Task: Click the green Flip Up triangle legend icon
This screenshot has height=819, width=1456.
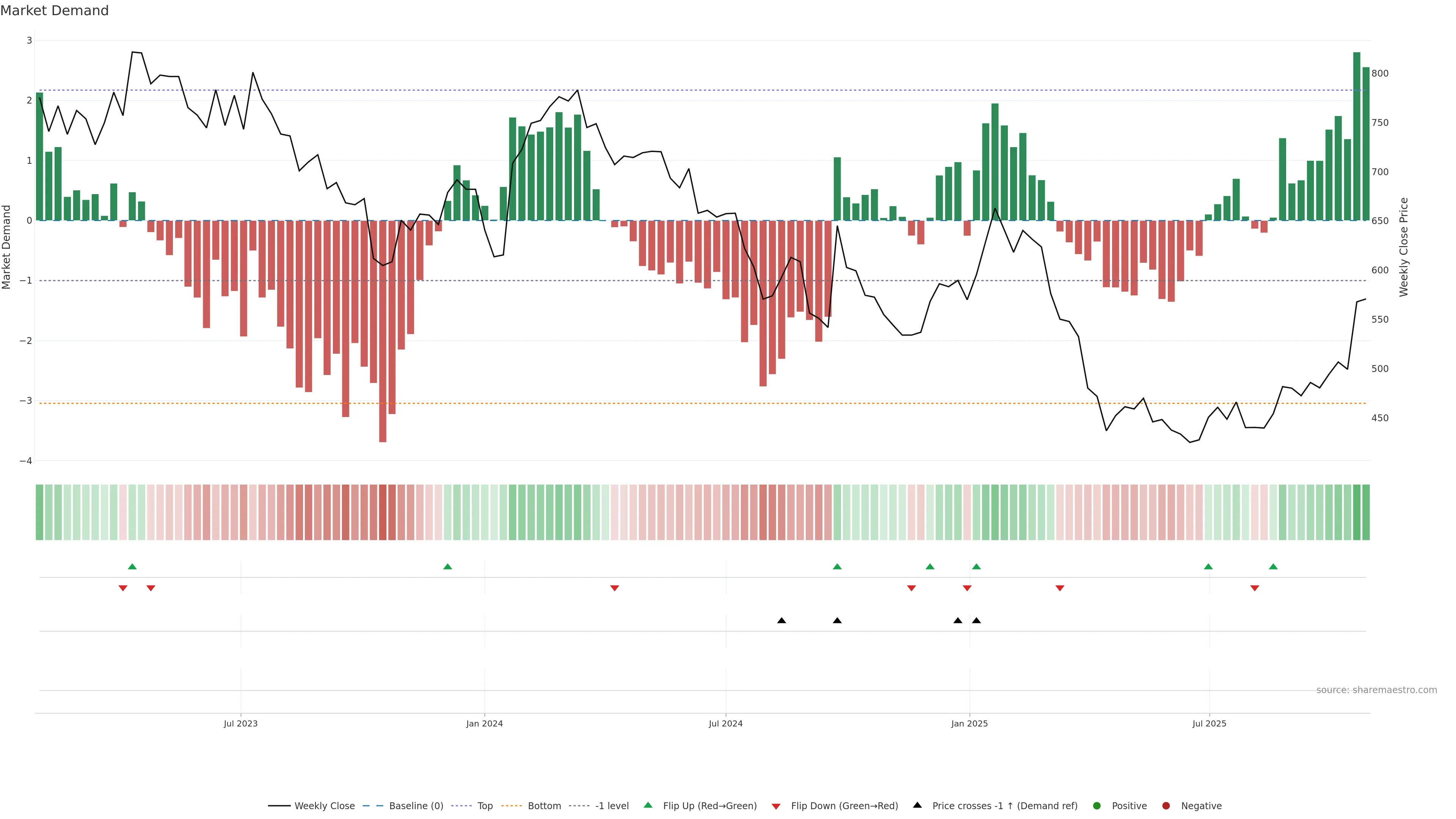Action: (x=648, y=805)
